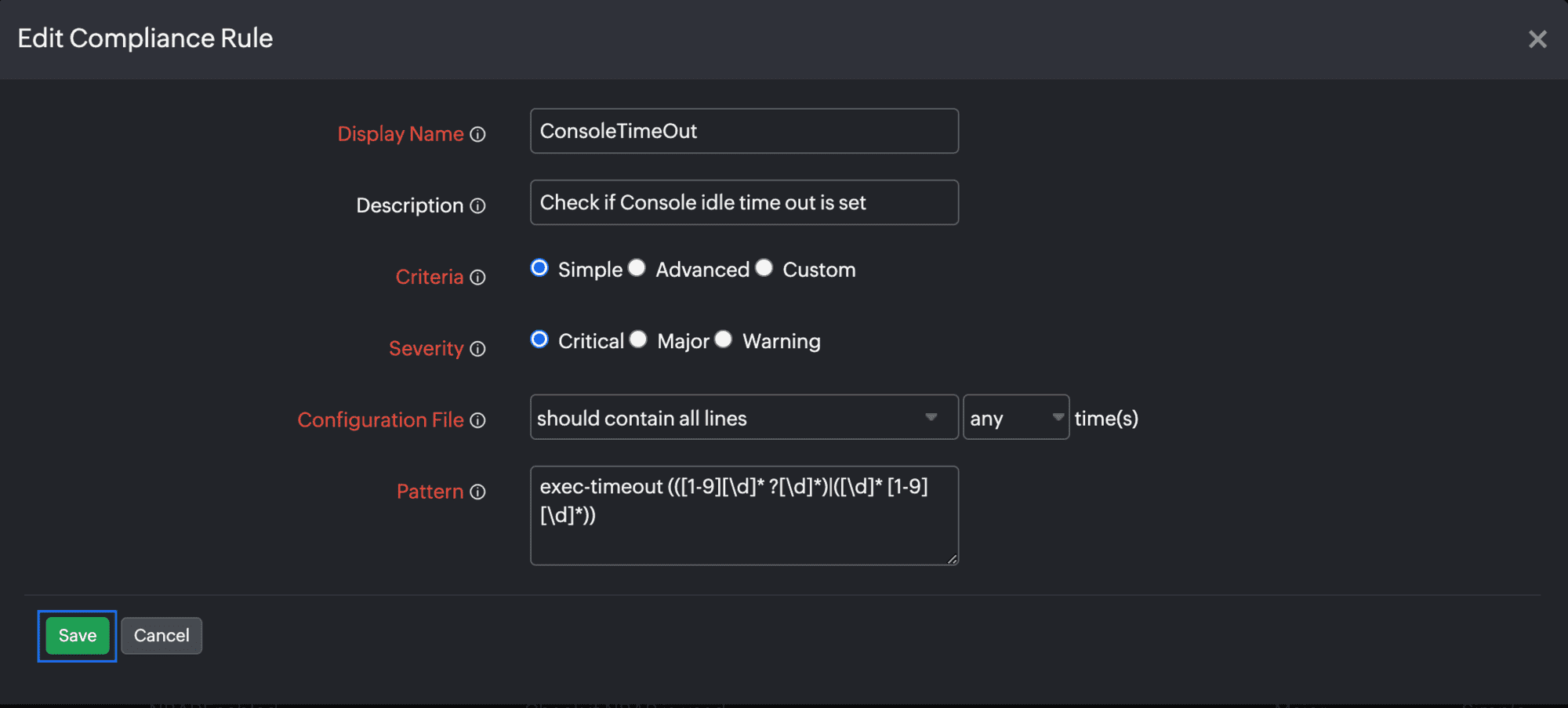Expand the 'any' times dropdown

[1016, 417]
